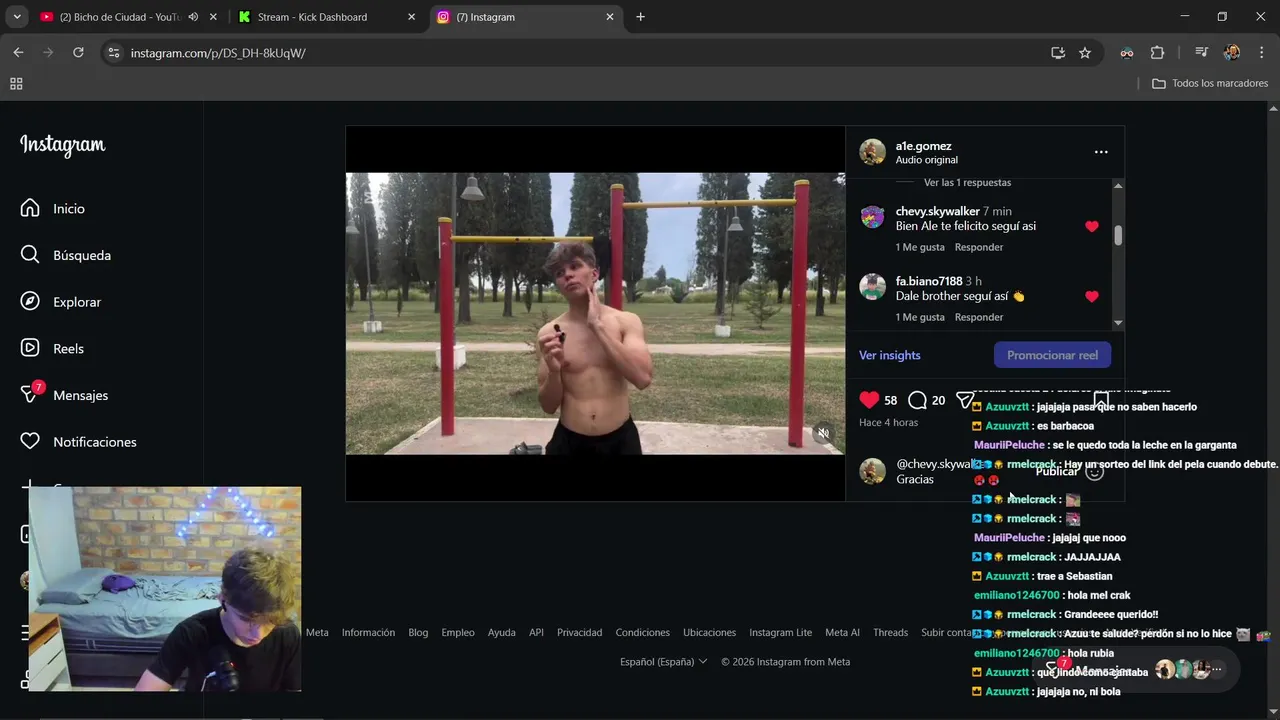Image resolution: width=1280 pixels, height=720 pixels.
Task: Open a1e.gomez username link
Action: coord(924,146)
